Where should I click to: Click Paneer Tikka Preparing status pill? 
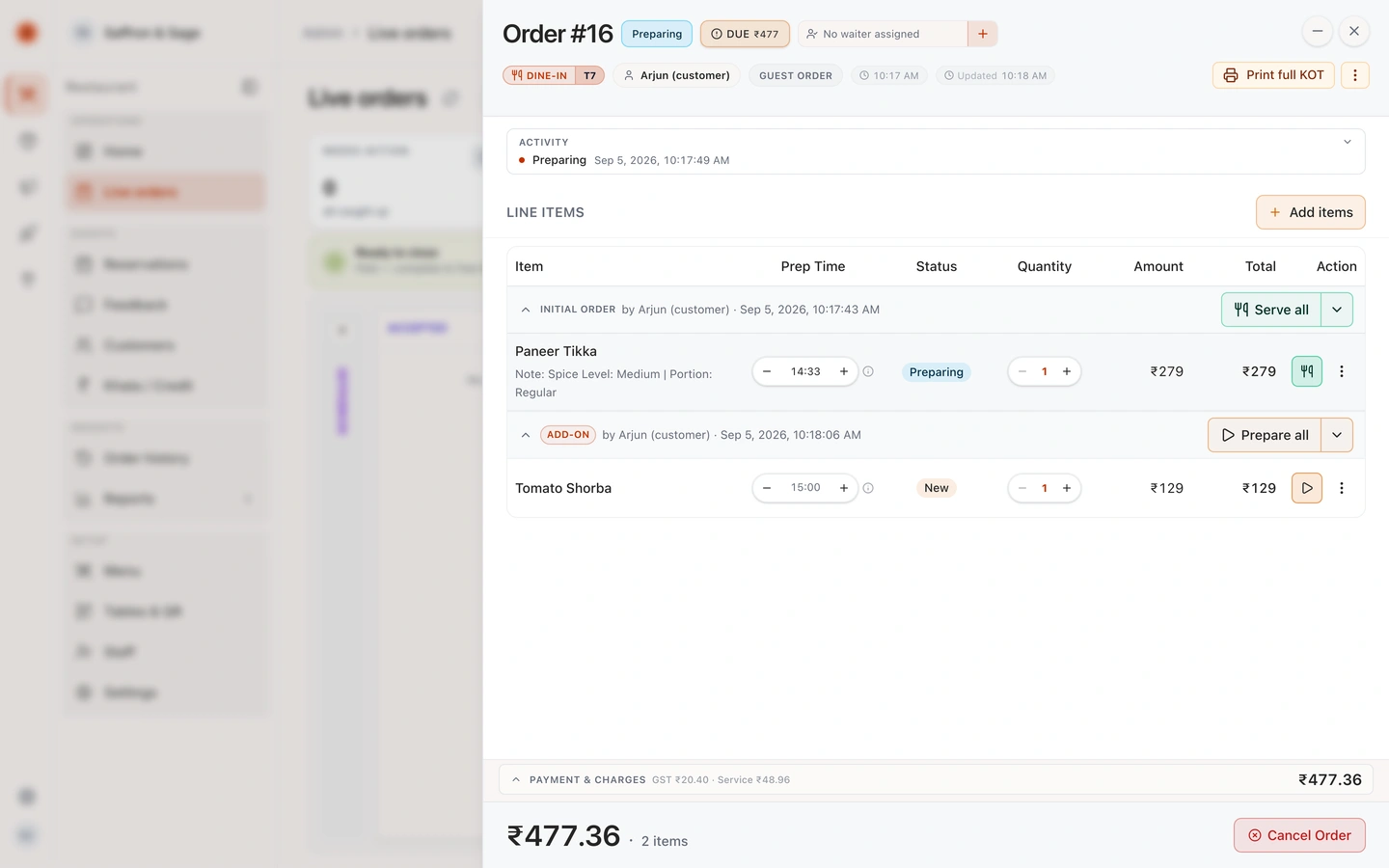pos(937,372)
